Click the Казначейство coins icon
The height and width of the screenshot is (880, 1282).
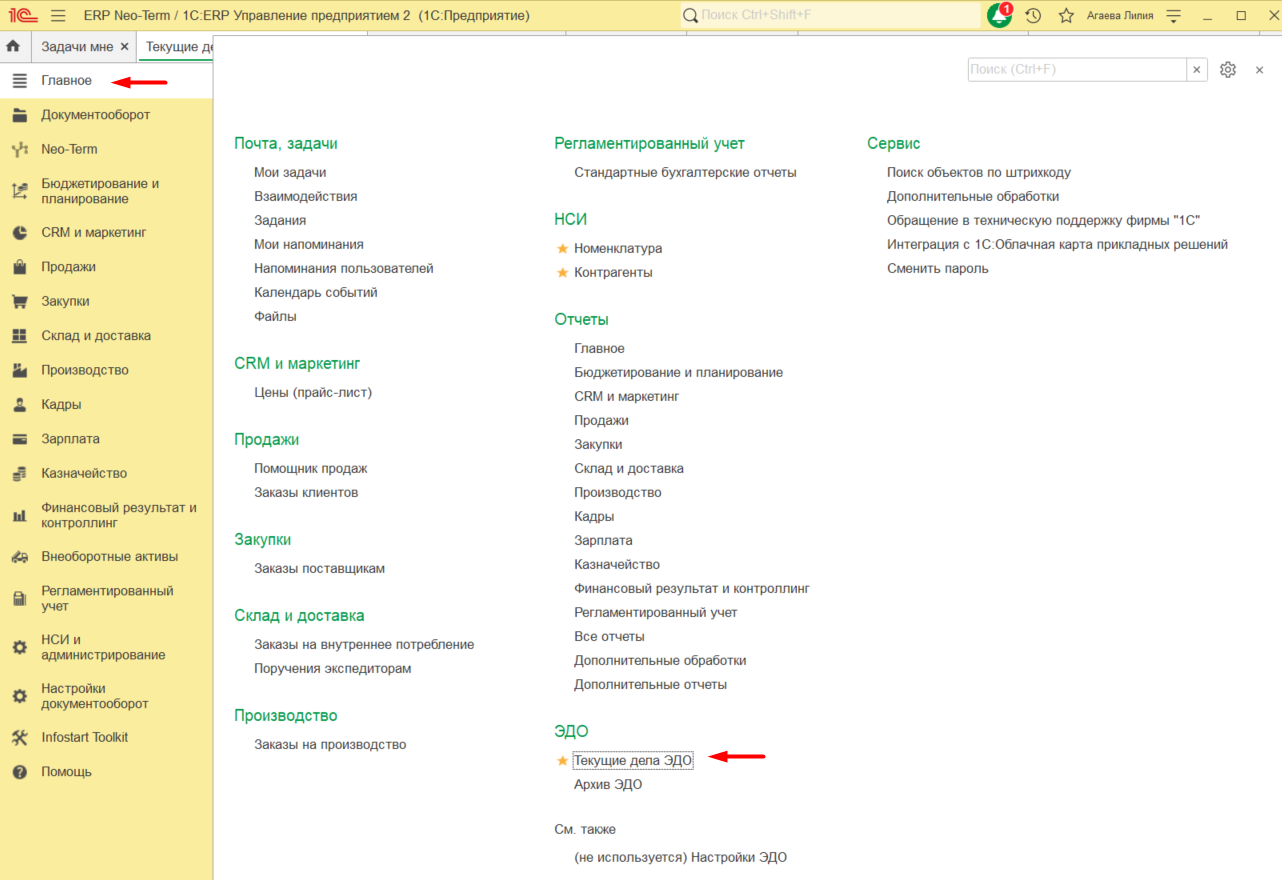pos(19,473)
